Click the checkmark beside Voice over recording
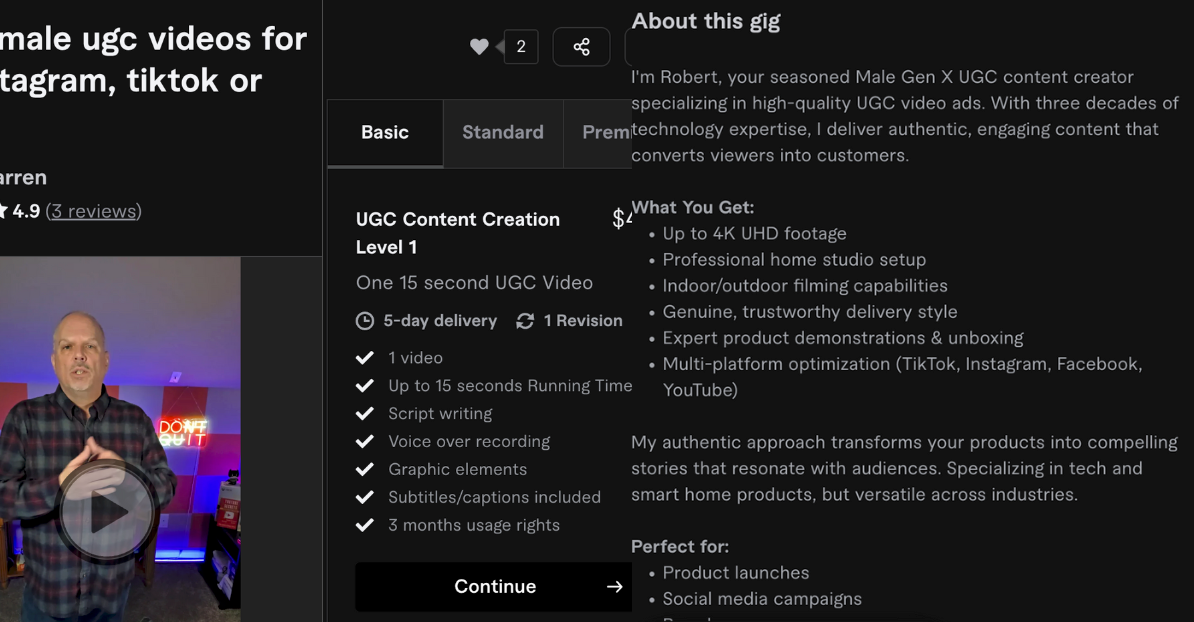This screenshot has width=1194, height=622. click(x=365, y=441)
